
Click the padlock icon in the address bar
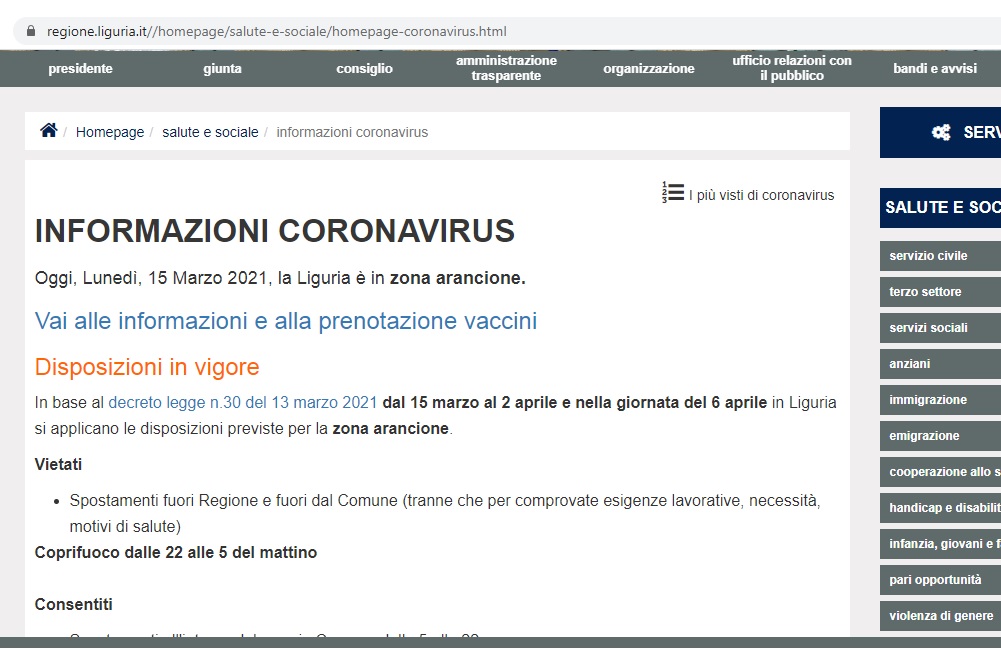point(30,31)
